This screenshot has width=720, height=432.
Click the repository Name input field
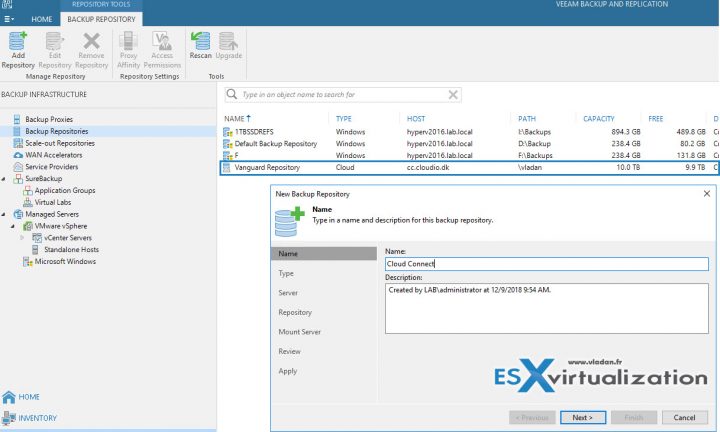pos(546,264)
